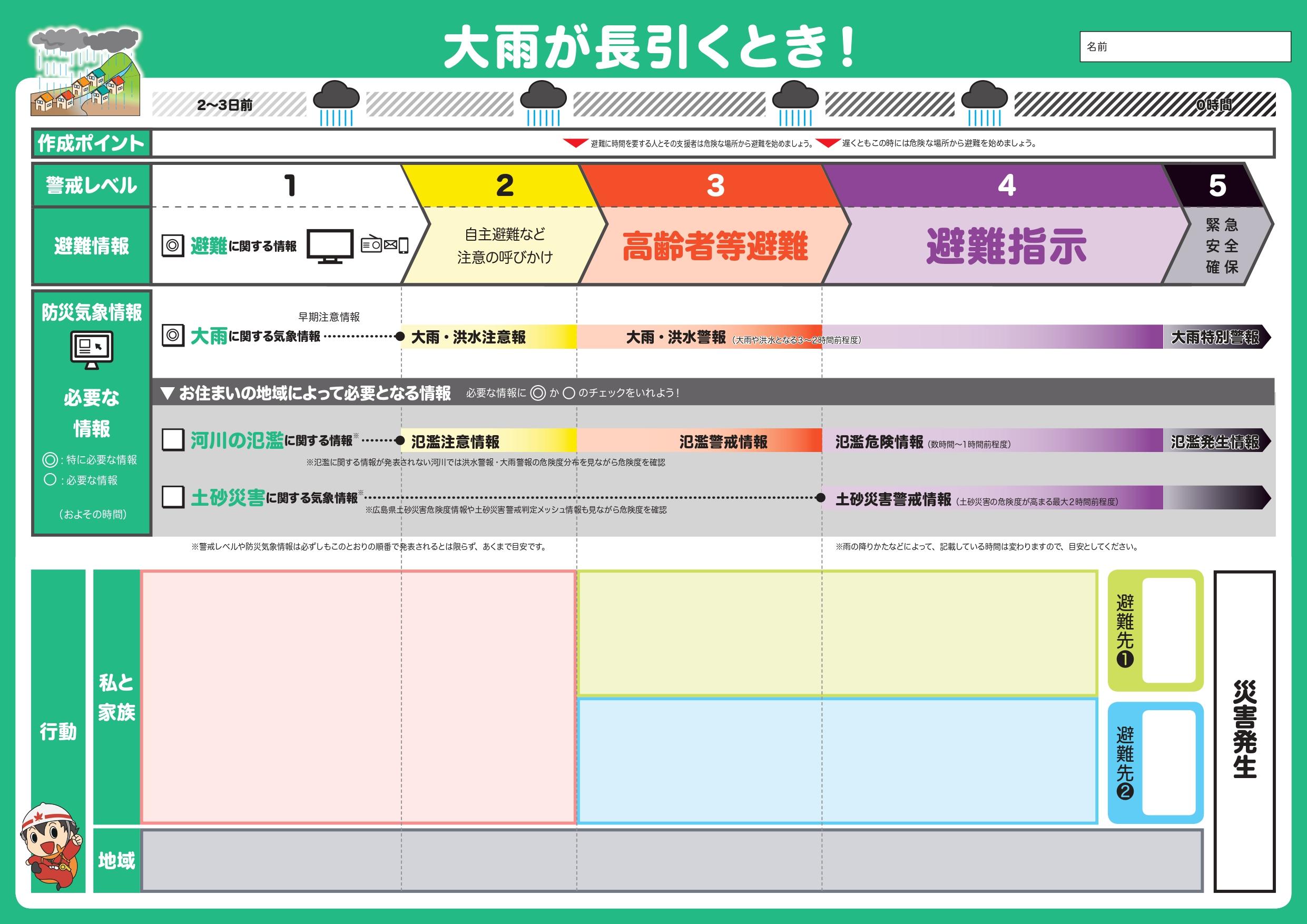Click the black dot starting the 氾濫注意情報 bar
This screenshot has width=1307, height=924.
click(x=400, y=440)
